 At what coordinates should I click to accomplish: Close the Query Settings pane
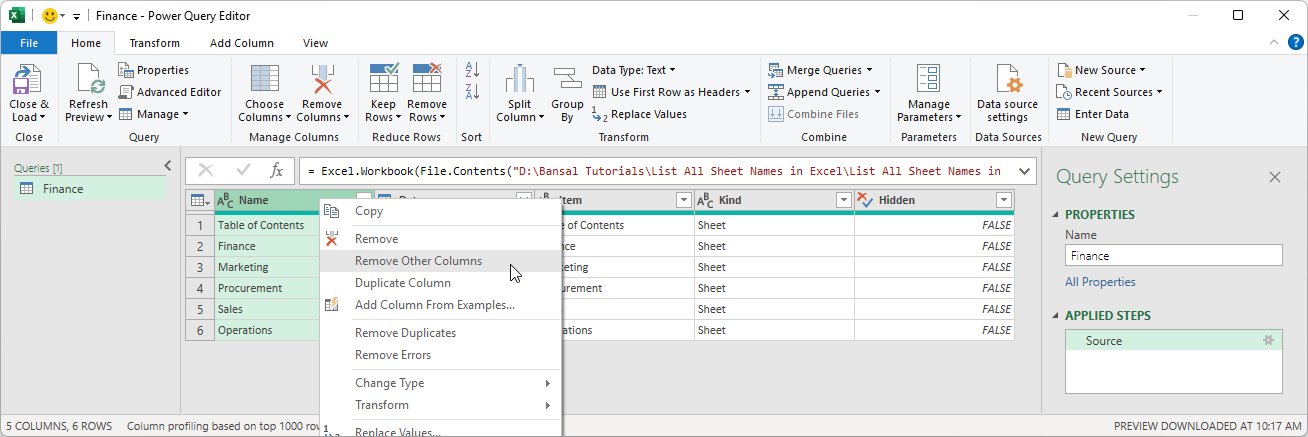1275,177
